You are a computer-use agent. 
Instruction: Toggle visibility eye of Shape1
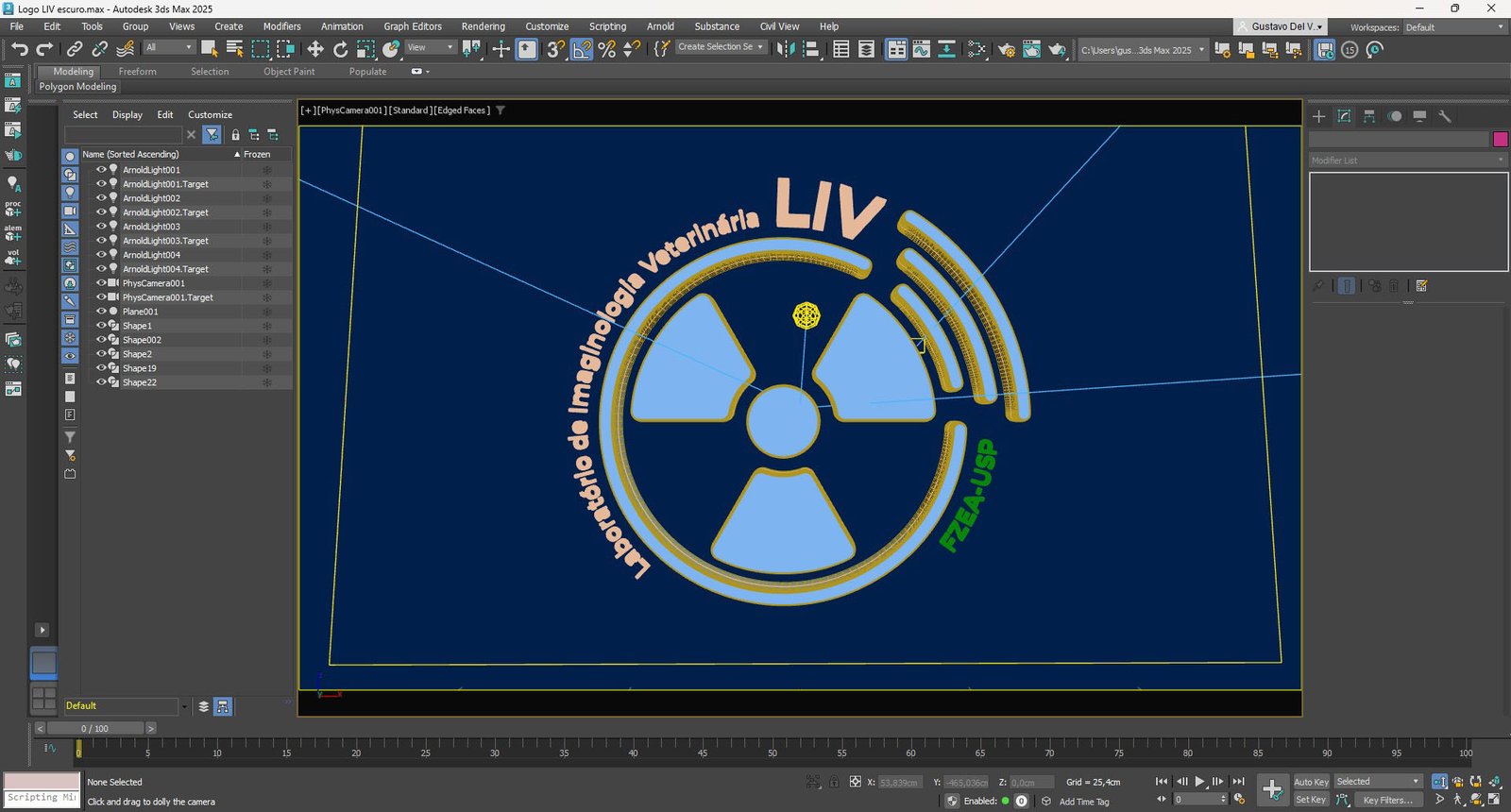pos(101,326)
